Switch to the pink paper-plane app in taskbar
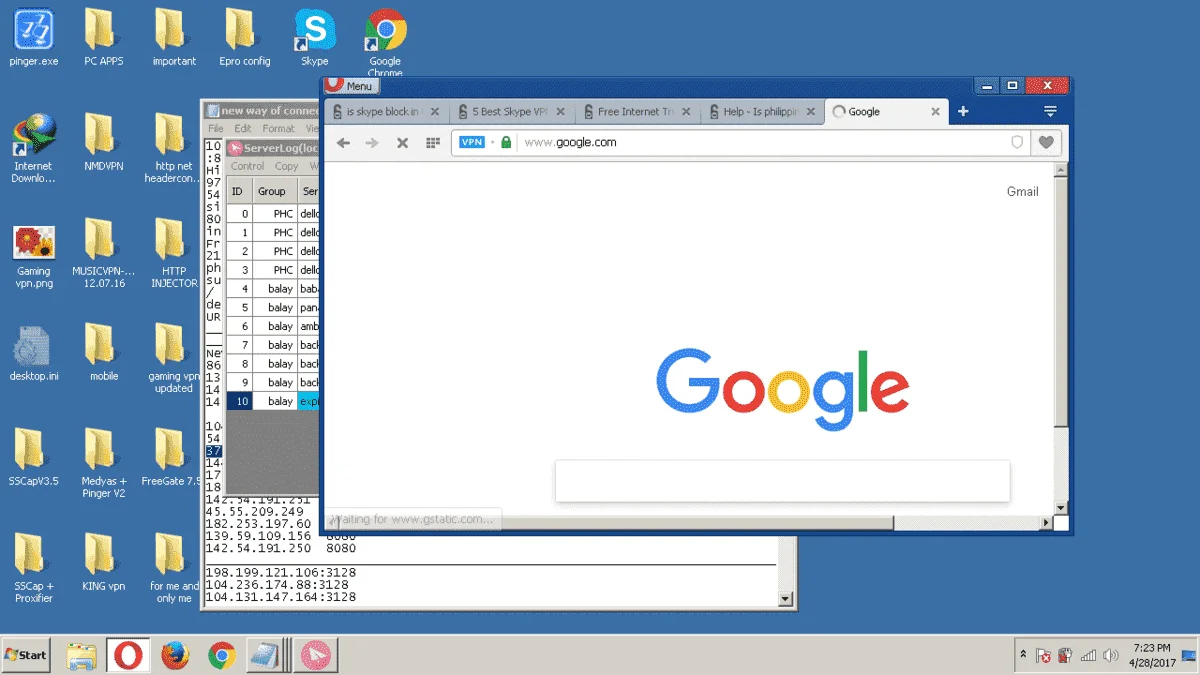The width and height of the screenshot is (1200, 675). pyautogui.click(x=315, y=656)
